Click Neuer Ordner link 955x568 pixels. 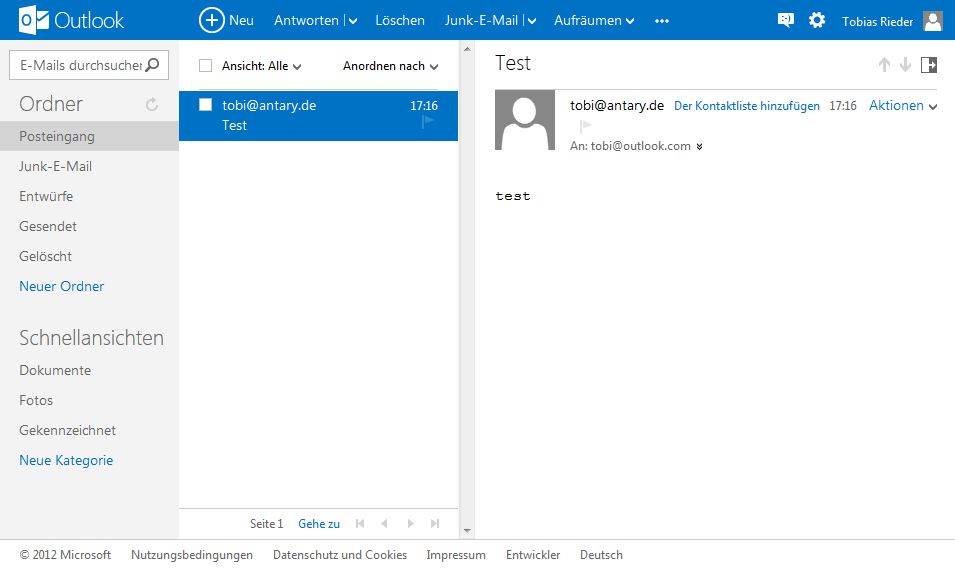[62, 286]
